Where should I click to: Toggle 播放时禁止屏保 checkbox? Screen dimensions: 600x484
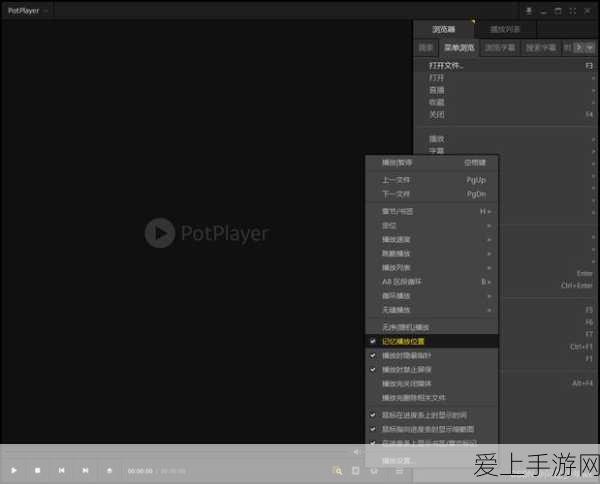point(432,370)
